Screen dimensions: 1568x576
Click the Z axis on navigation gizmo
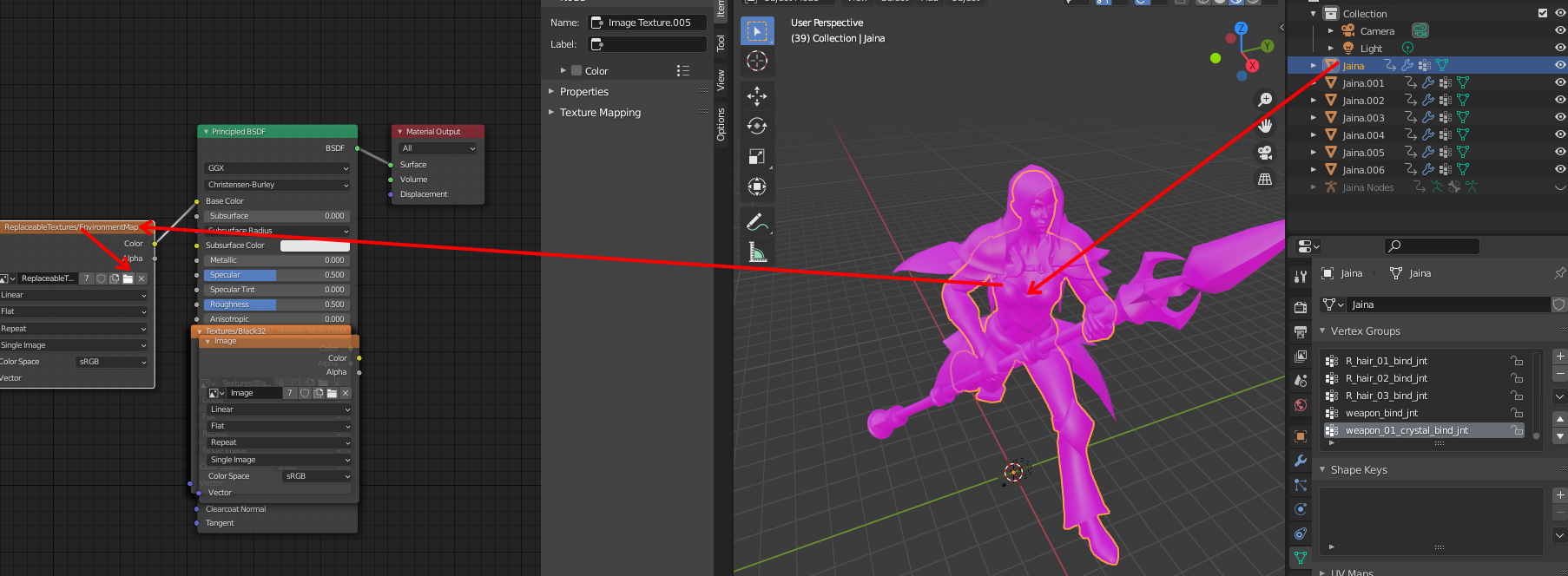coord(1242,28)
